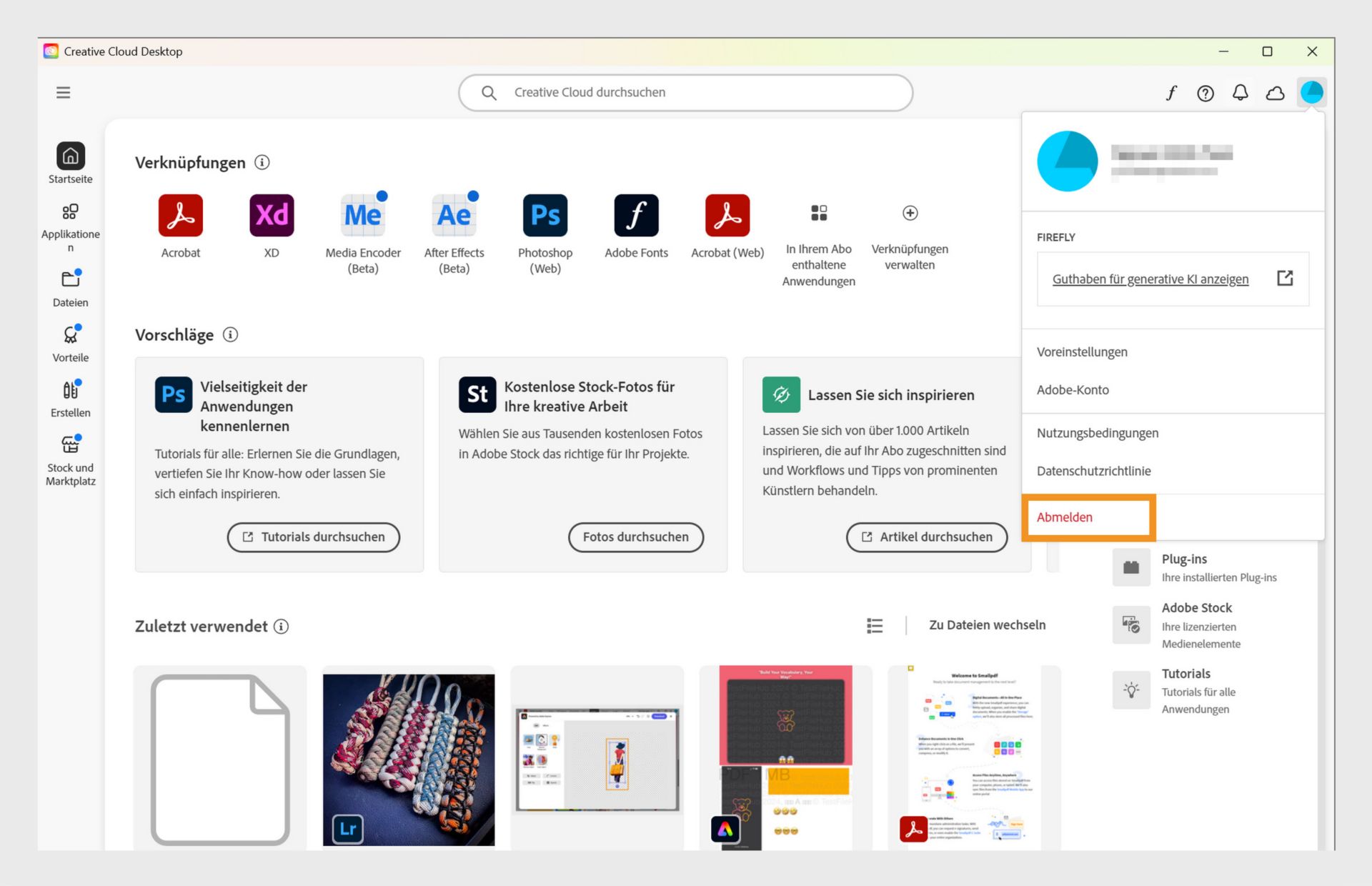Open Media Encoder (Beta) shortcut
The height and width of the screenshot is (886, 1372).
tap(363, 215)
